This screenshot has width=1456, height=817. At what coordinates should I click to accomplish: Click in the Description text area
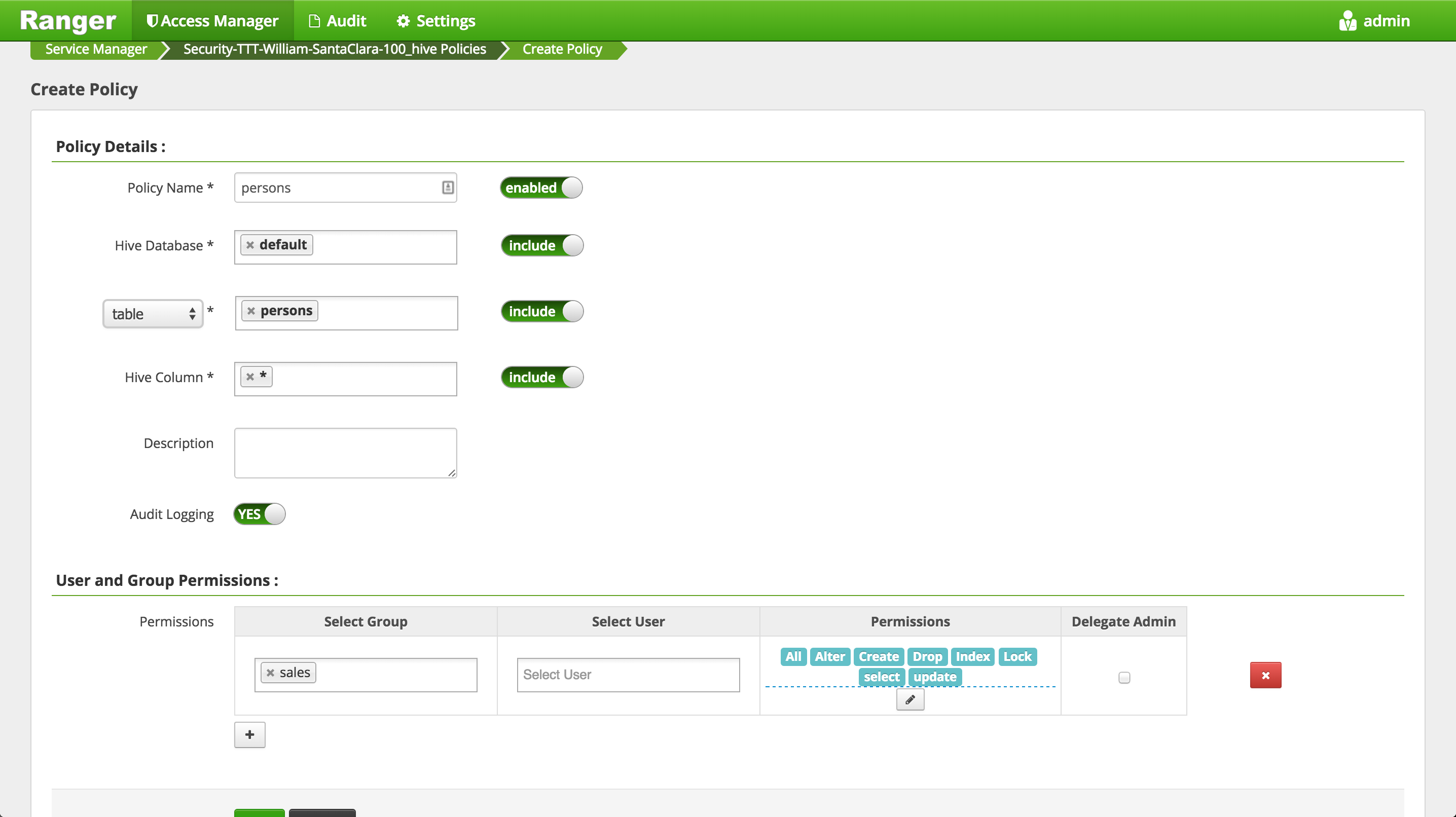pyautogui.click(x=345, y=453)
